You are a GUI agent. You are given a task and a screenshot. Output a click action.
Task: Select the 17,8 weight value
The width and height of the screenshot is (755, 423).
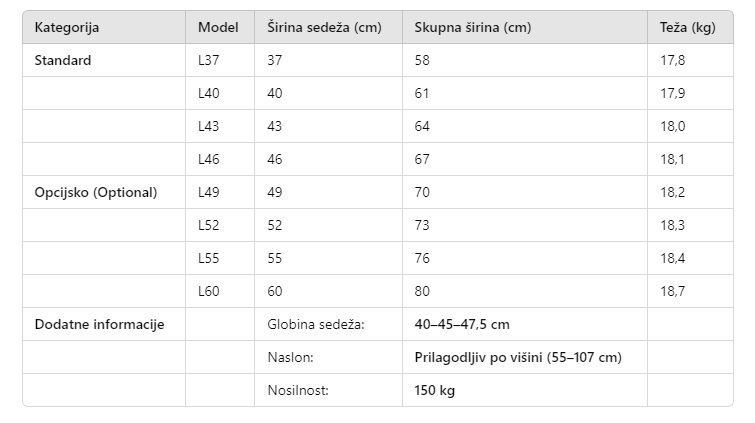672,60
